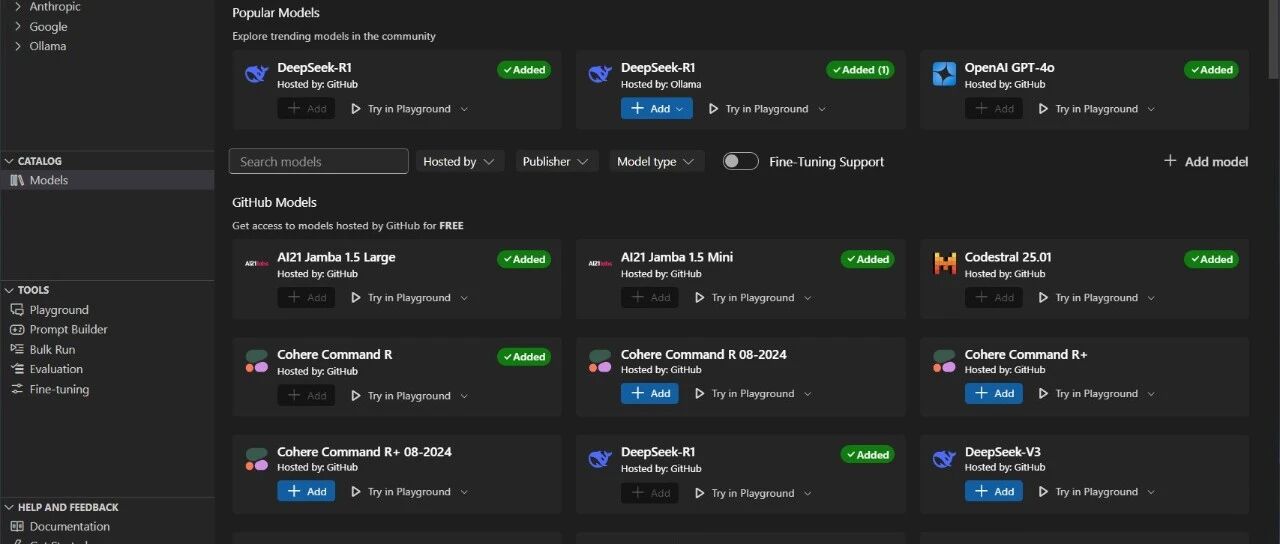The image size is (1280, 544).
Task: Add the DeepSeek-V3 model
Action: tap(993, 492)
